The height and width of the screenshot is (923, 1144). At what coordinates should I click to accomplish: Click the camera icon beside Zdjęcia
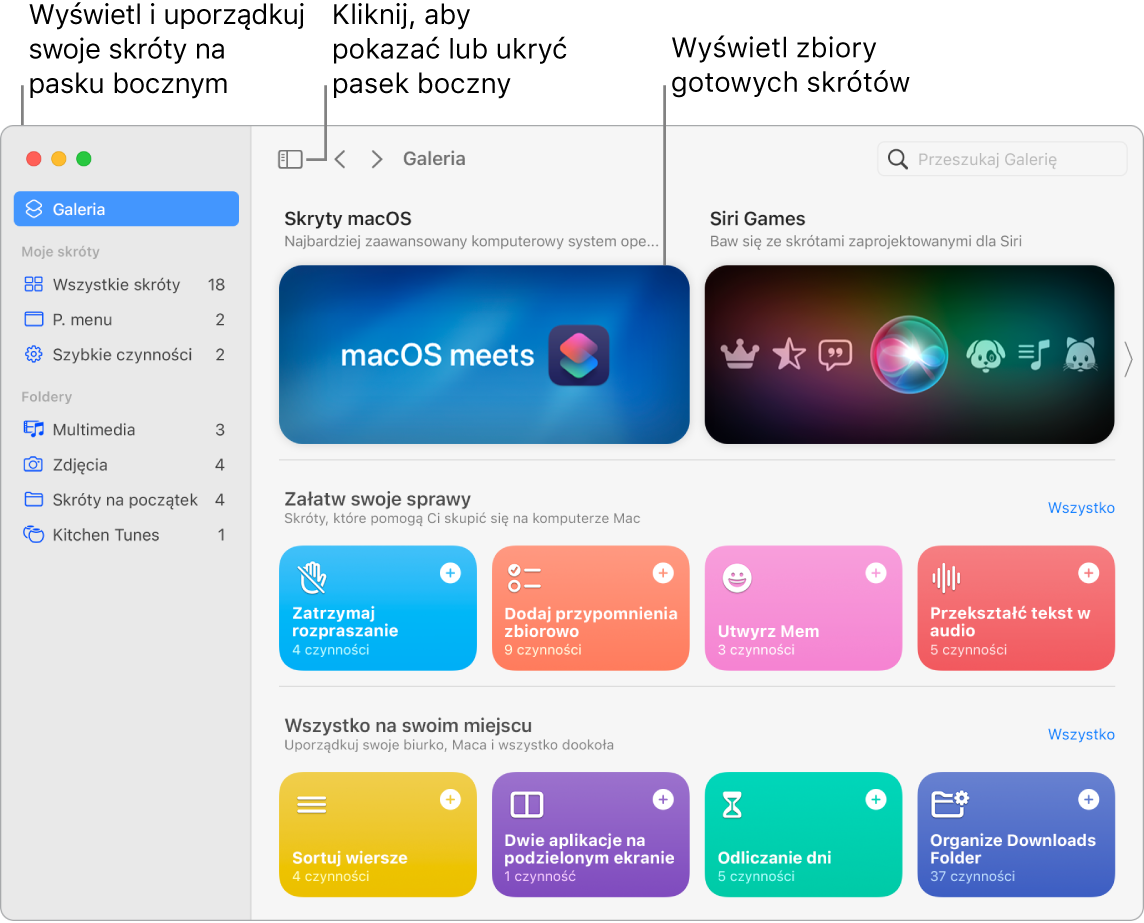(x=34, y=464)
